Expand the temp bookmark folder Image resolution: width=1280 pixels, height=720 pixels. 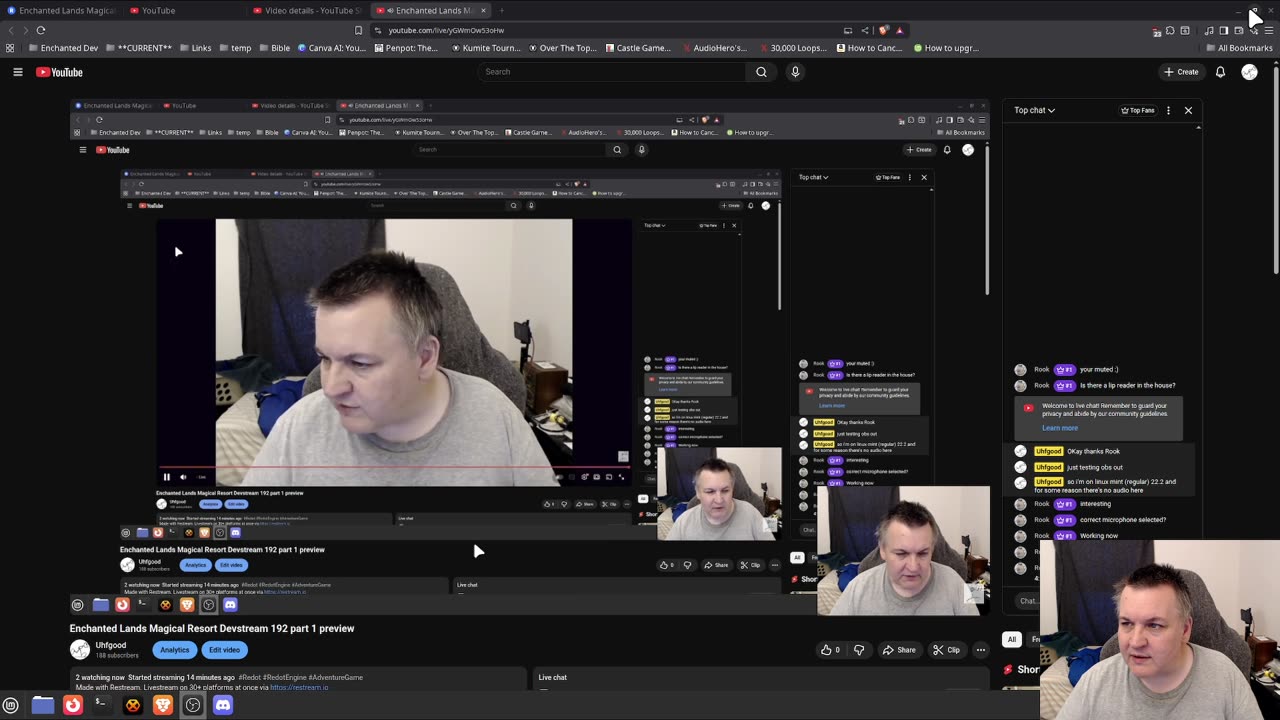coord(234,48)
